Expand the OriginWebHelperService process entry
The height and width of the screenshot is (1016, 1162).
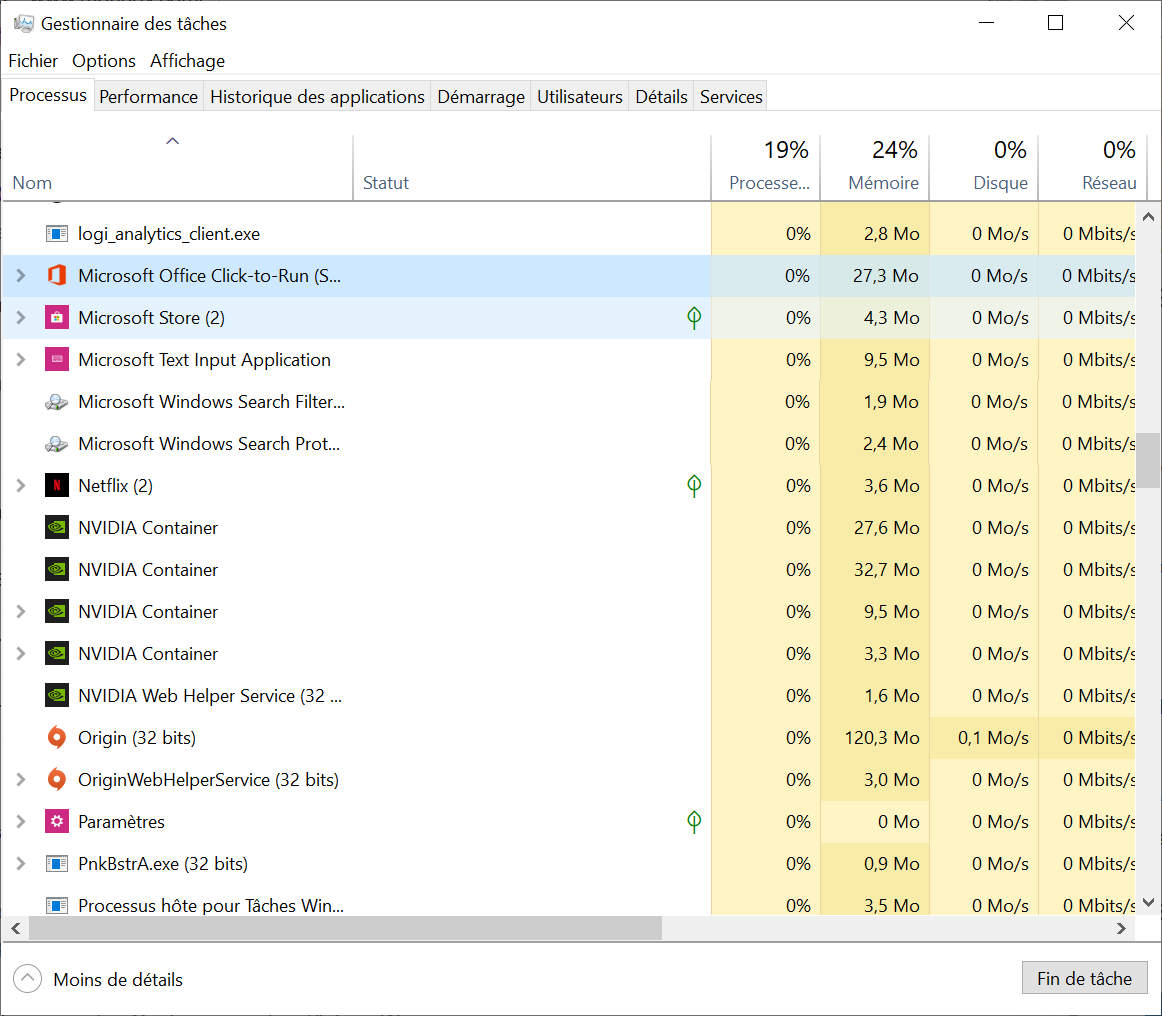21,780
